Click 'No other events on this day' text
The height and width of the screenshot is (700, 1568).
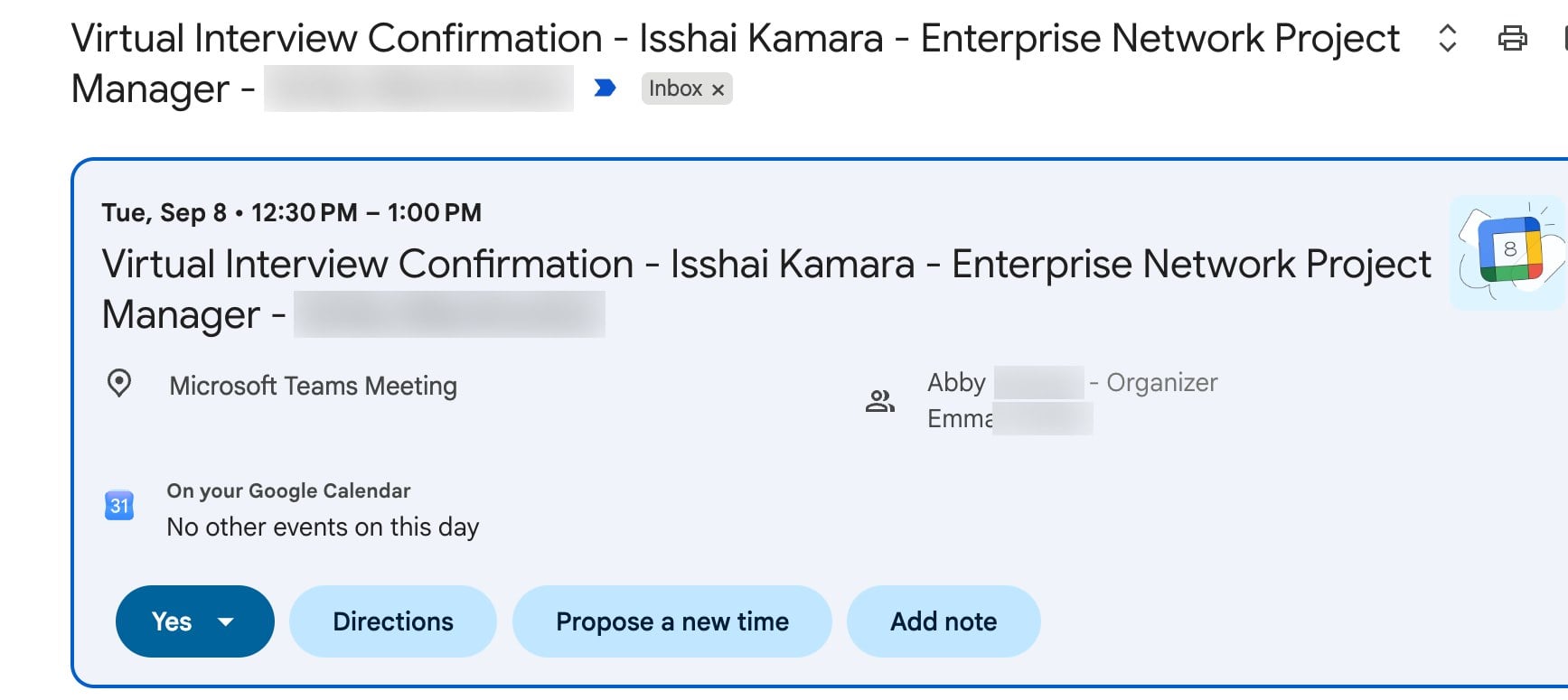tap(323, 527)
